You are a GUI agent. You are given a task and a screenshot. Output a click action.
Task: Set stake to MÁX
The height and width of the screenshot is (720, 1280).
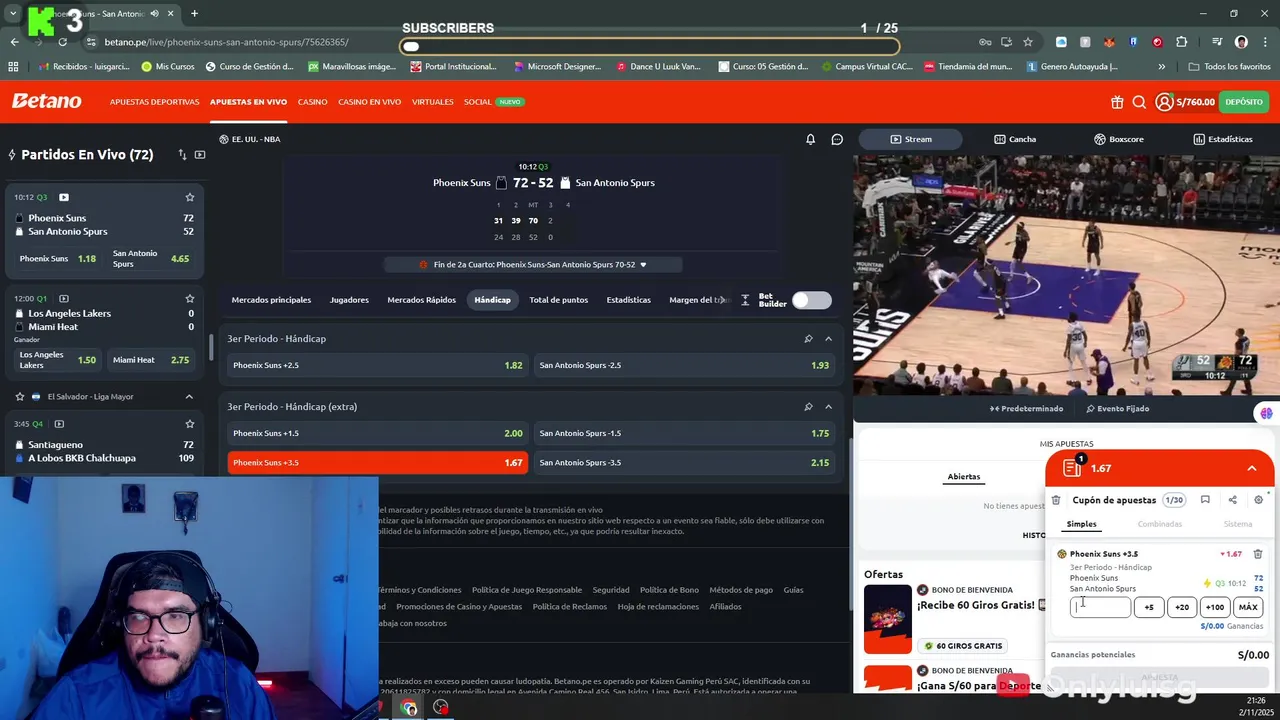tap(1248, 607)
